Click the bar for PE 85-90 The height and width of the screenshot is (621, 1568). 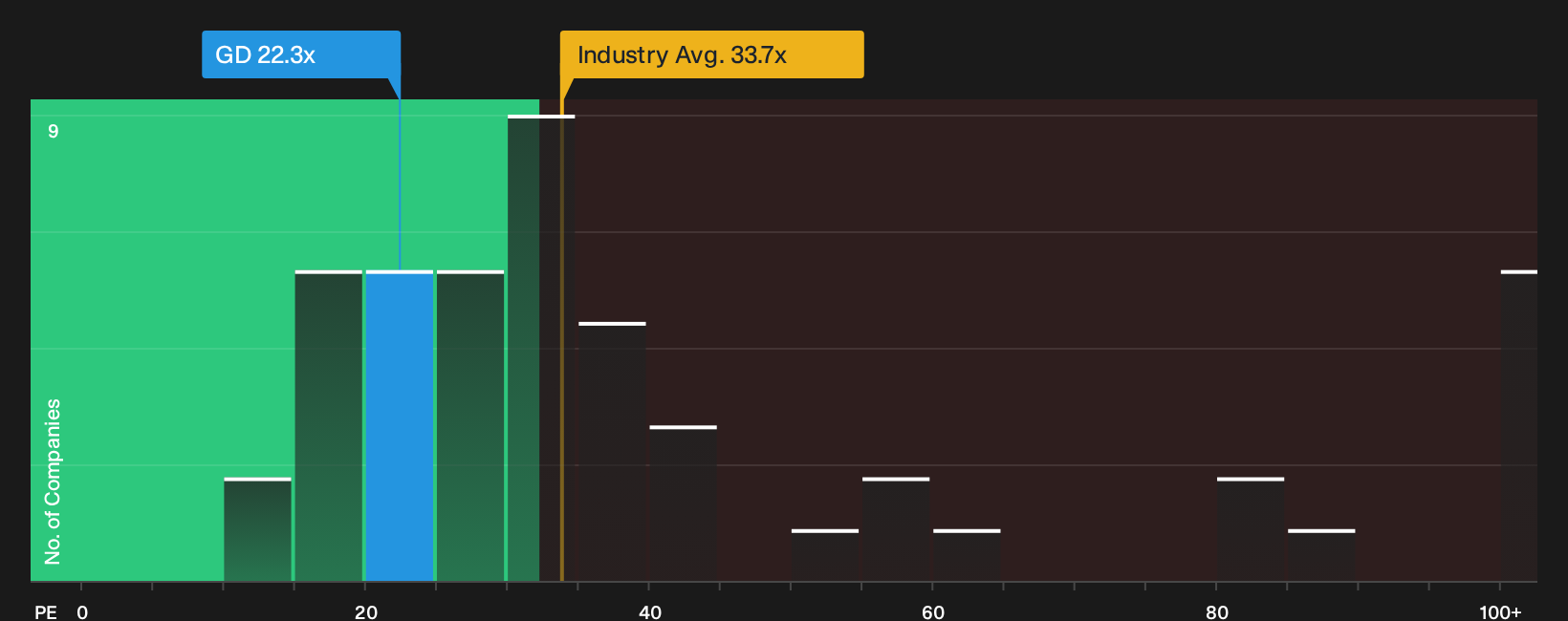click(1321, 555)
